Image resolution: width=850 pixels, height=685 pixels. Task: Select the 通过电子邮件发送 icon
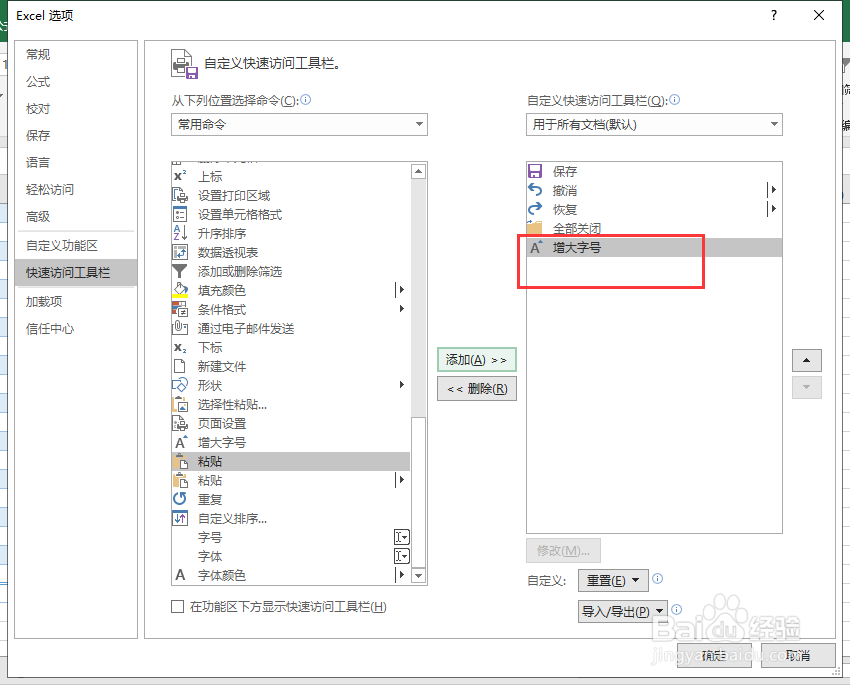point(180,328)
